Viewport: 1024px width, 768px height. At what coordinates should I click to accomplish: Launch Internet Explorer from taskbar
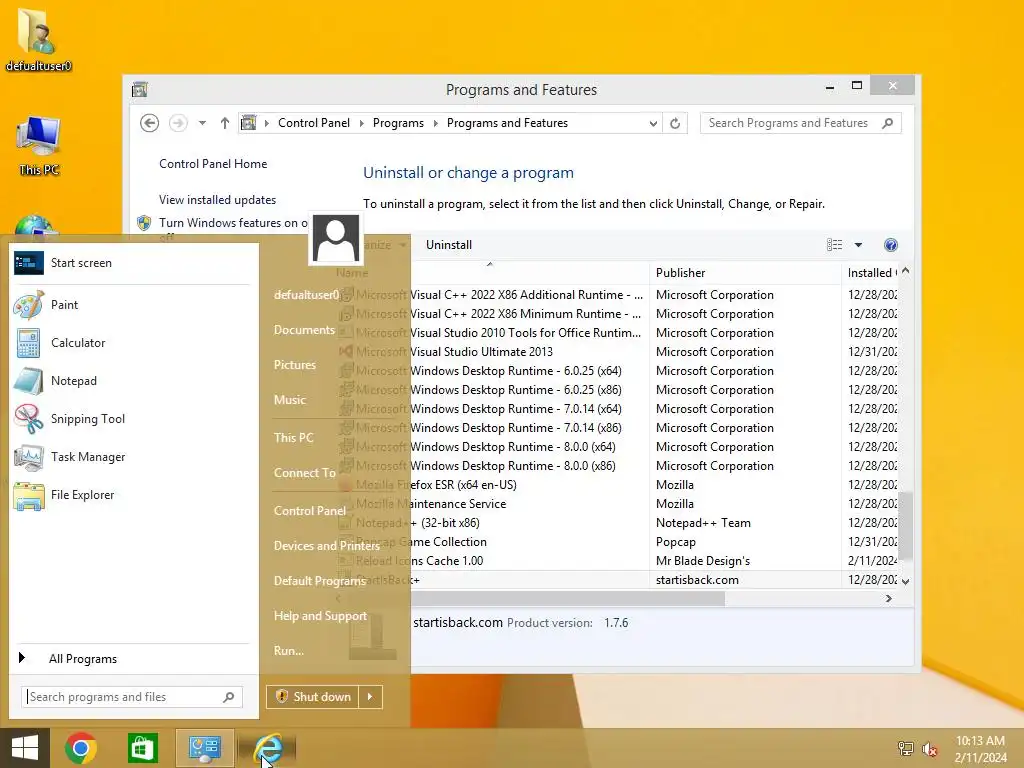[x=268, y=748]
